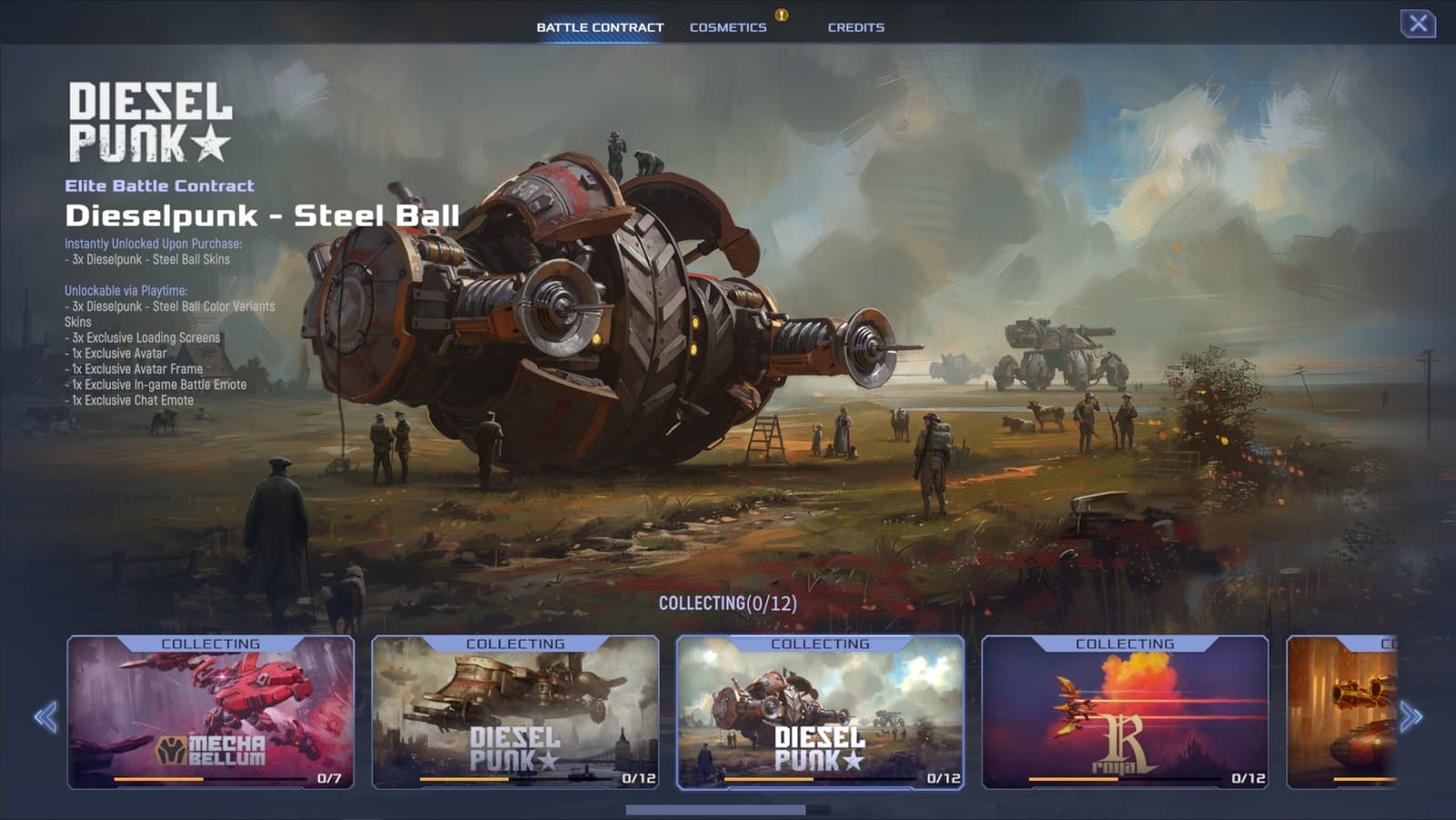This screenshot has height=820, width=1456.
Task: Select the Dieselpunk Steel Ball contract card
Action: 820,712
